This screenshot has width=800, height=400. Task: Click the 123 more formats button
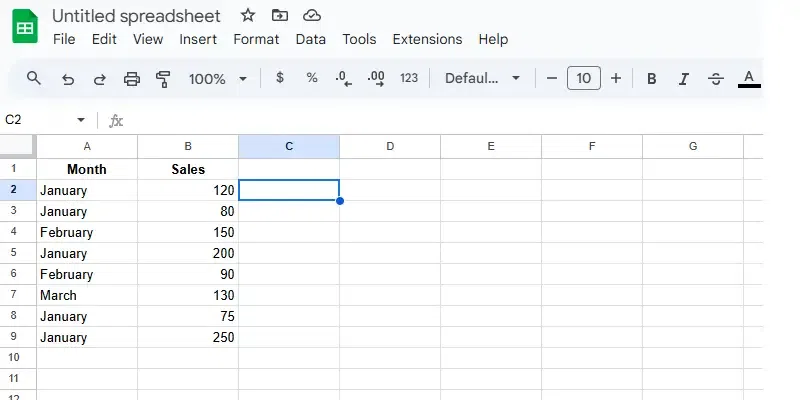[409, 78]
